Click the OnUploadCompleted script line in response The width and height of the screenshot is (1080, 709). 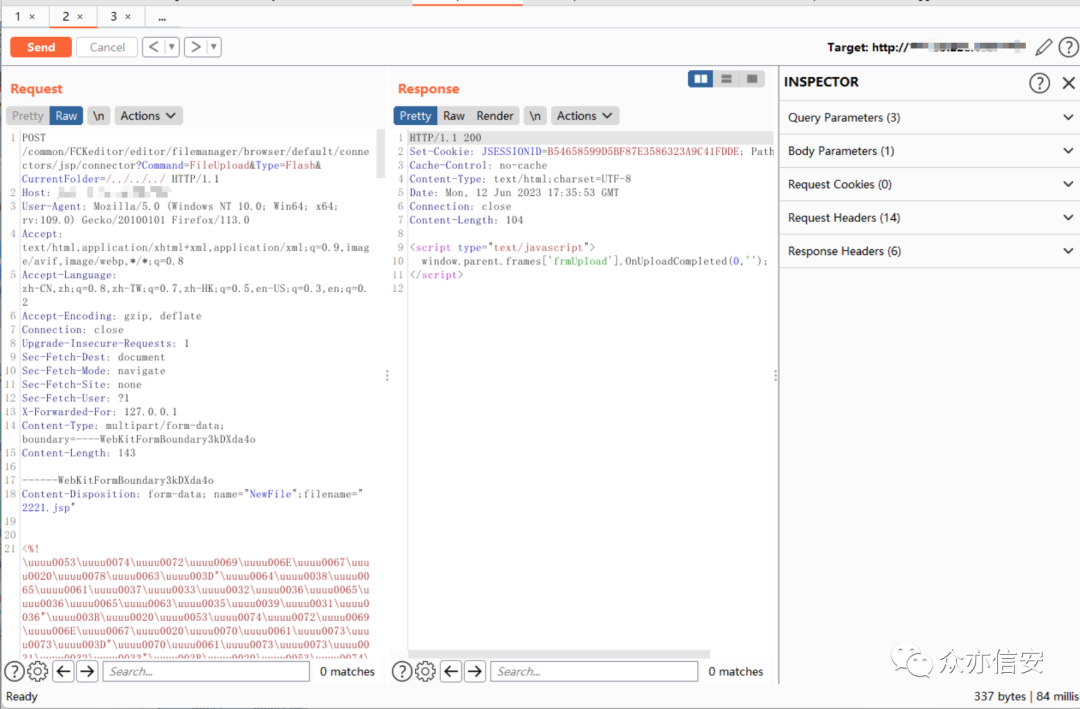point(594,261)
